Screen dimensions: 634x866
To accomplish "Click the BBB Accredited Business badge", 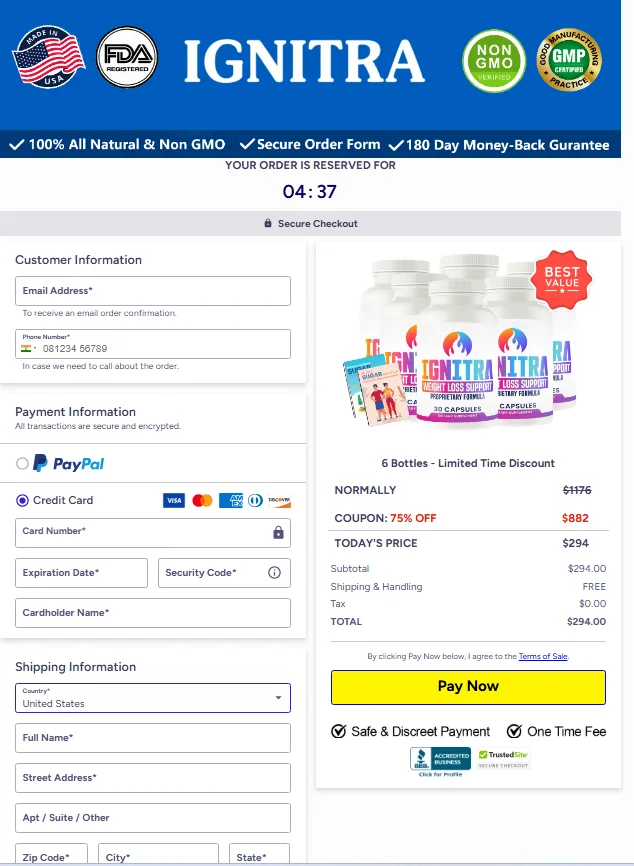I will [440, 762].
